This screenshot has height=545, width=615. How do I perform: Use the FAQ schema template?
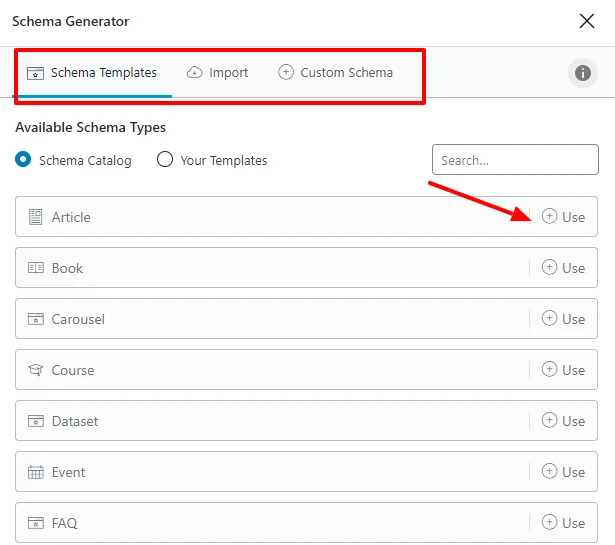click(x=563, y=523)
